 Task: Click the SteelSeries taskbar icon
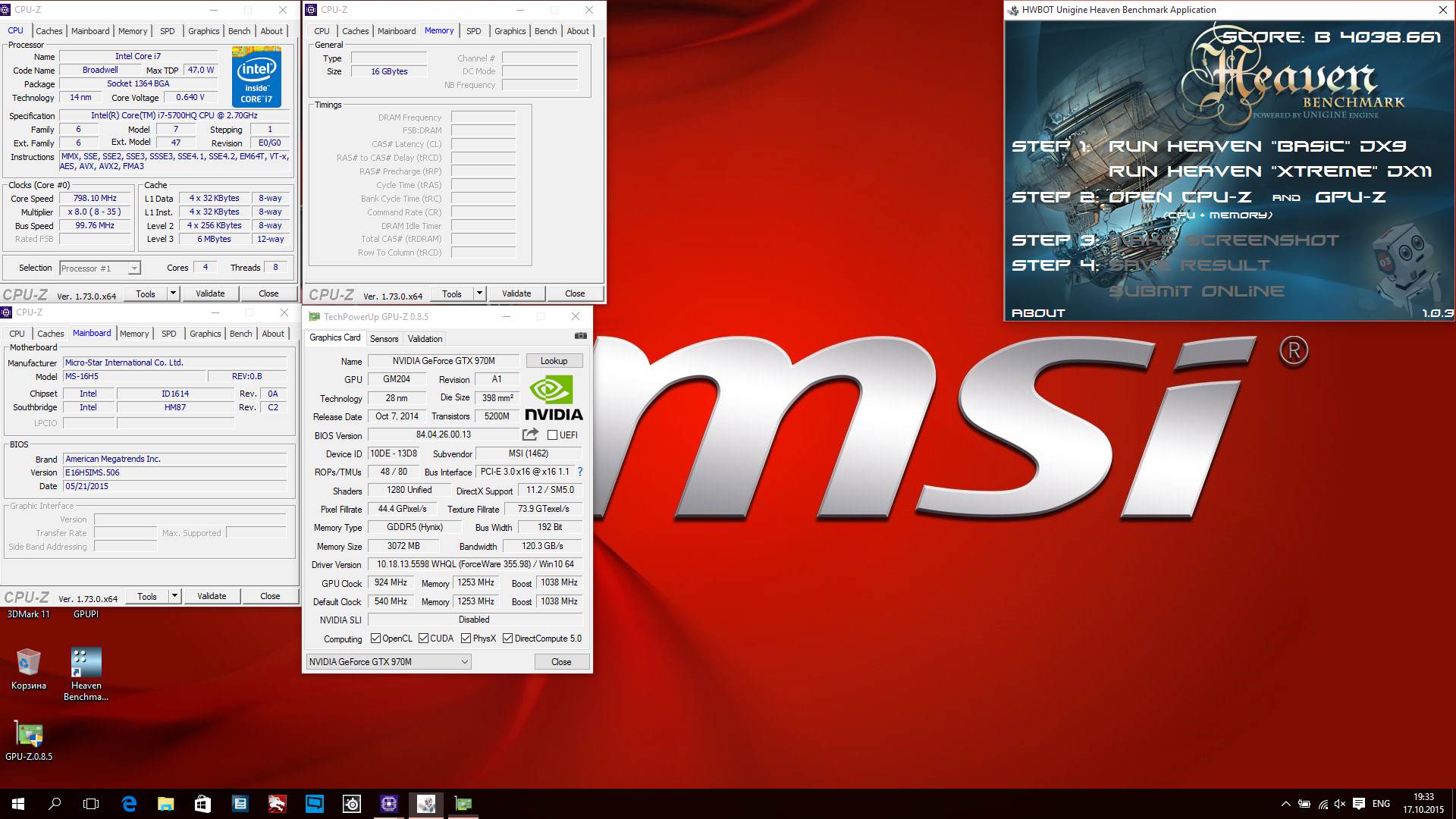pyautogui.click(x=351, y=804)
